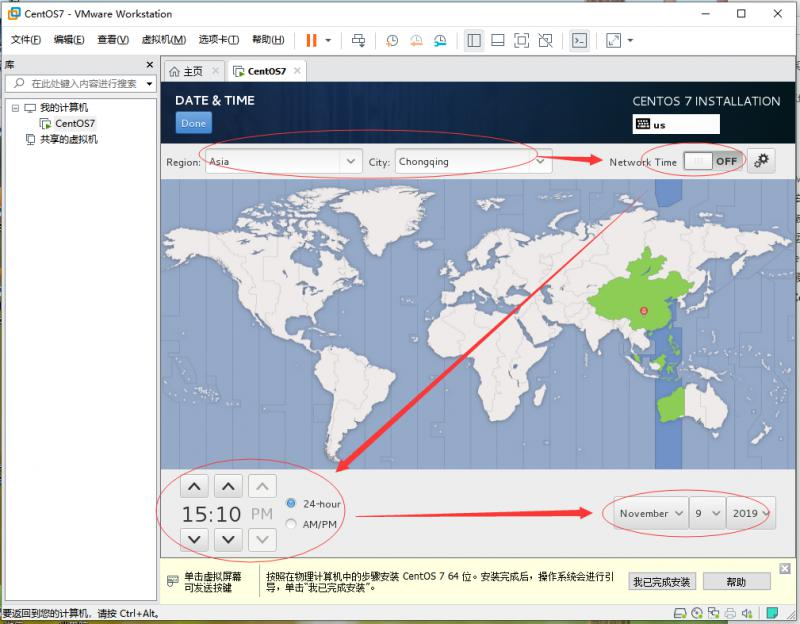Toggle the Network Time switch
The height and width of the screenshot is (624, 800).
pos(713,161)
